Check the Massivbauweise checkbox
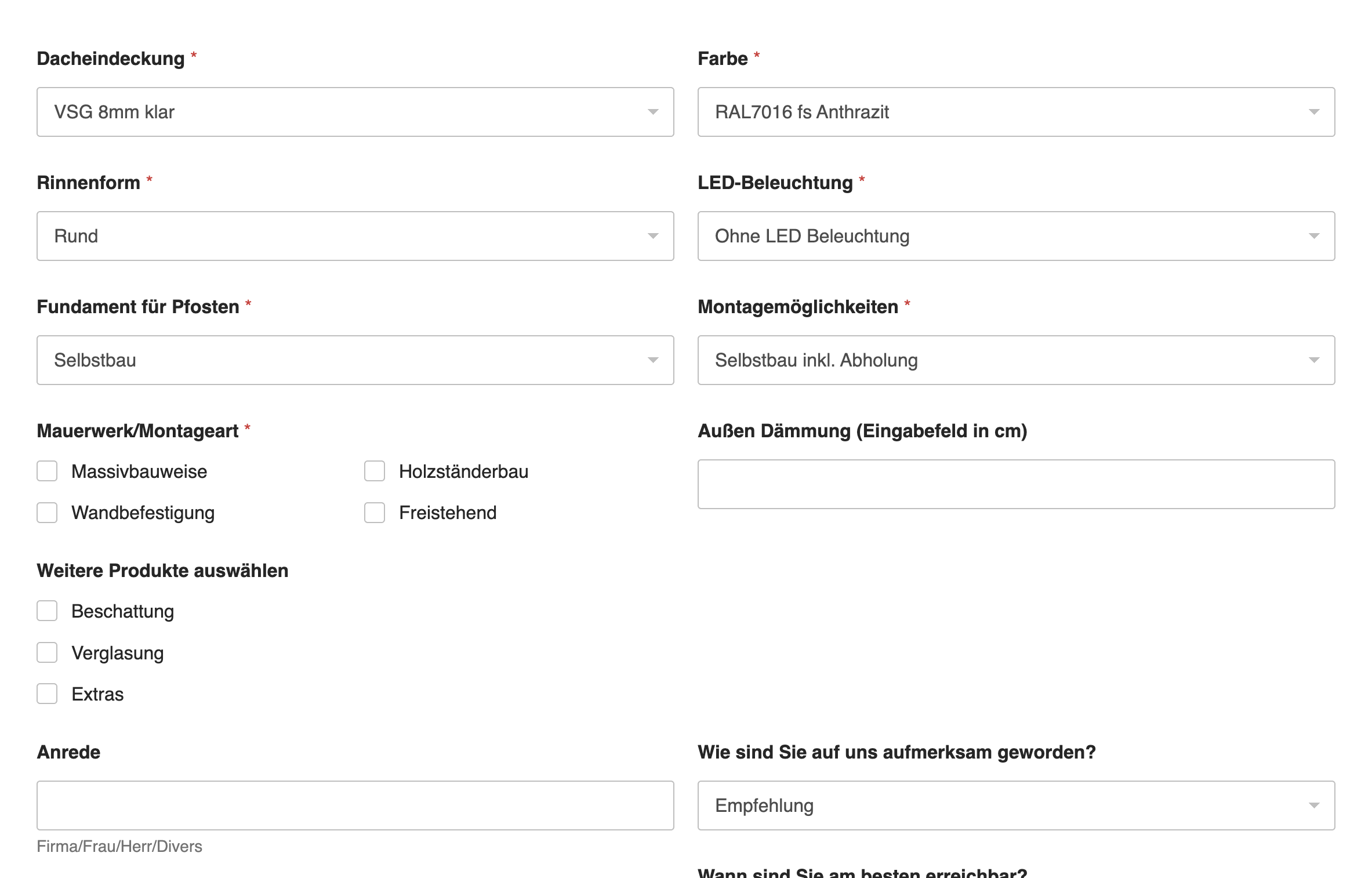The image size is (1372, 878). pos(47,471)
